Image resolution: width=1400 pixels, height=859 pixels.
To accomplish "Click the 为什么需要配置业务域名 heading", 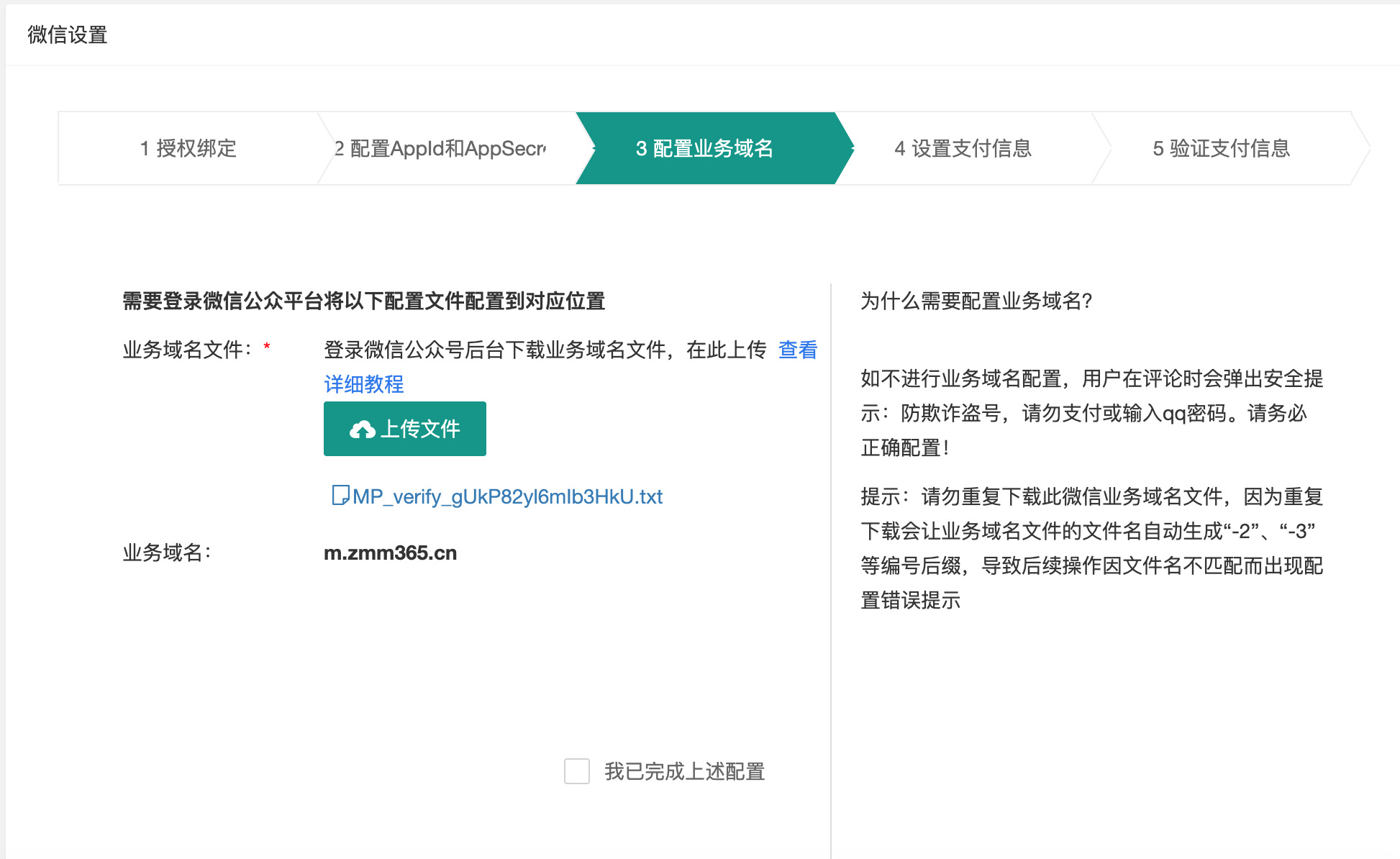I will (976, 301).
